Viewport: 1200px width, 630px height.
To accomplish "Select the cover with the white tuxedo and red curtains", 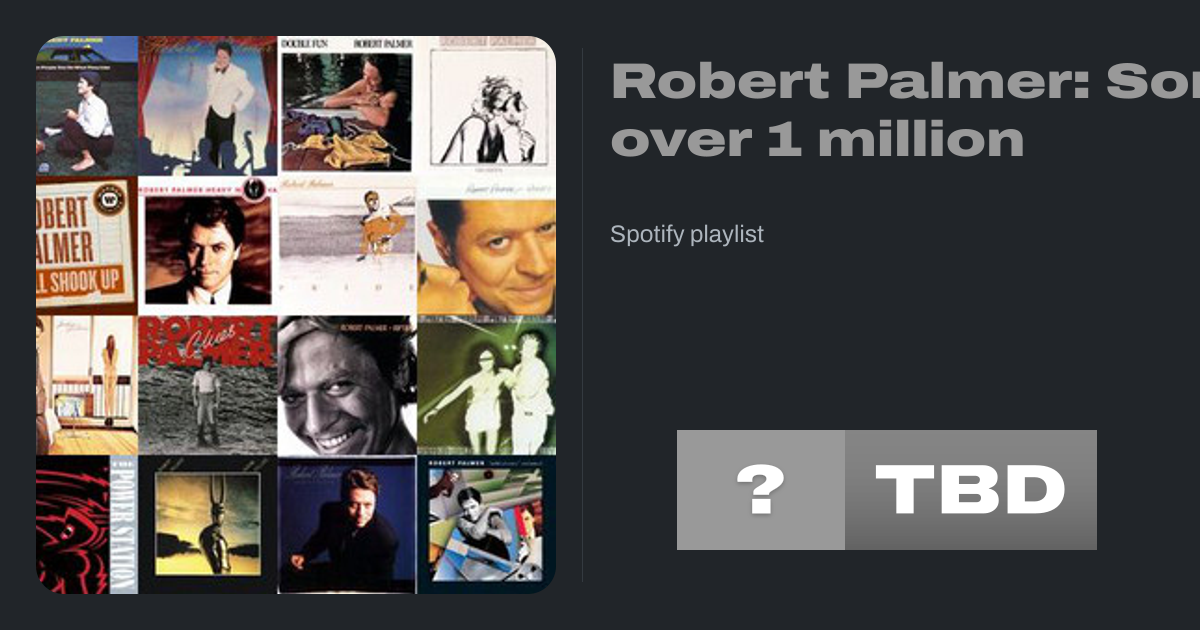I will point(208,106).
